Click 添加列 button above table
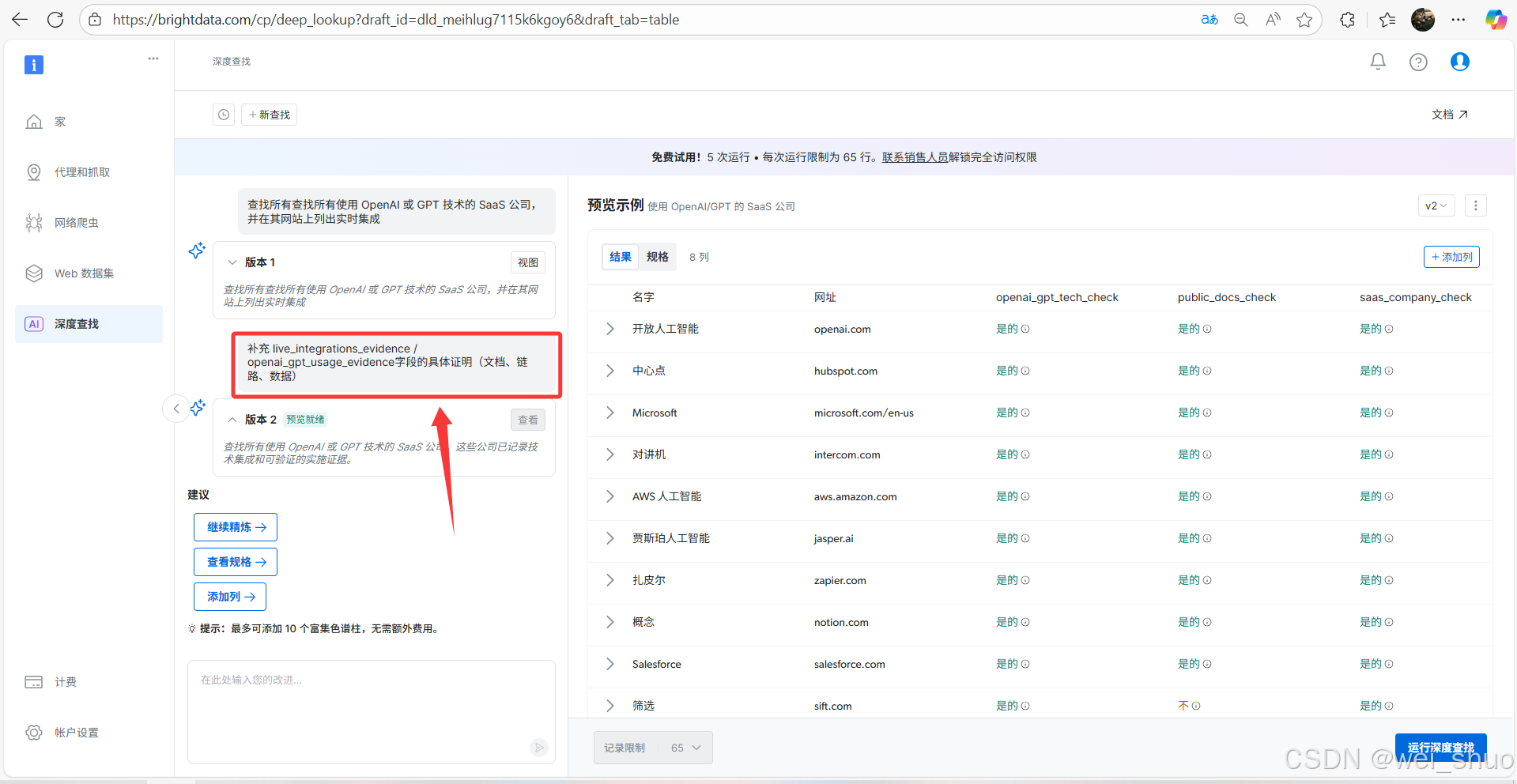This screenshot has width=1517, height=784. (1451, 257)
